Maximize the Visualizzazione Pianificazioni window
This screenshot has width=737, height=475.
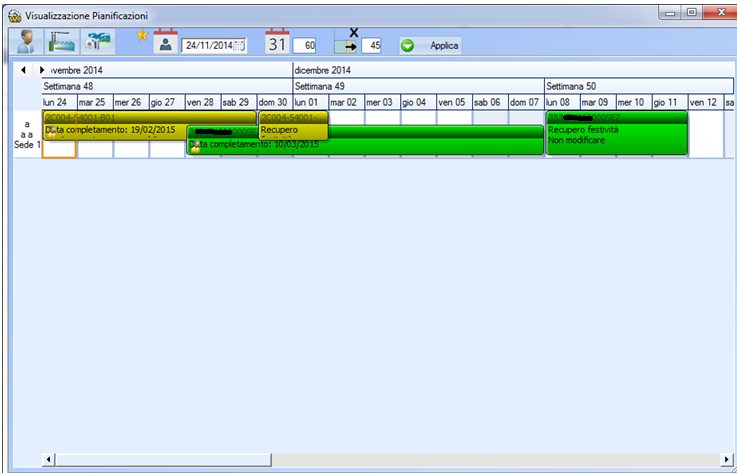[692, 12]
